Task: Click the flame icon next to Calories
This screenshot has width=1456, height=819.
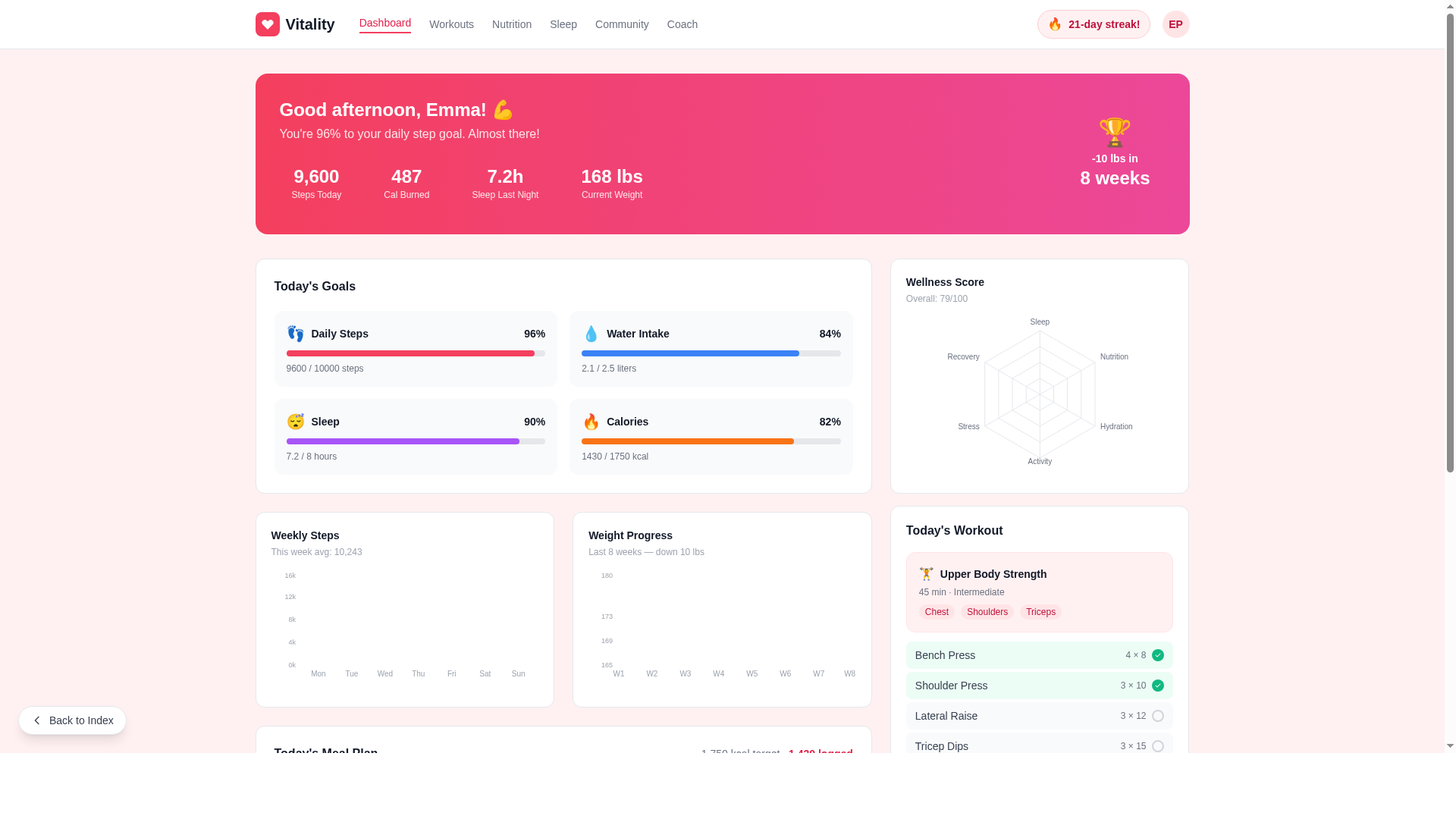Action: (591, 422)
